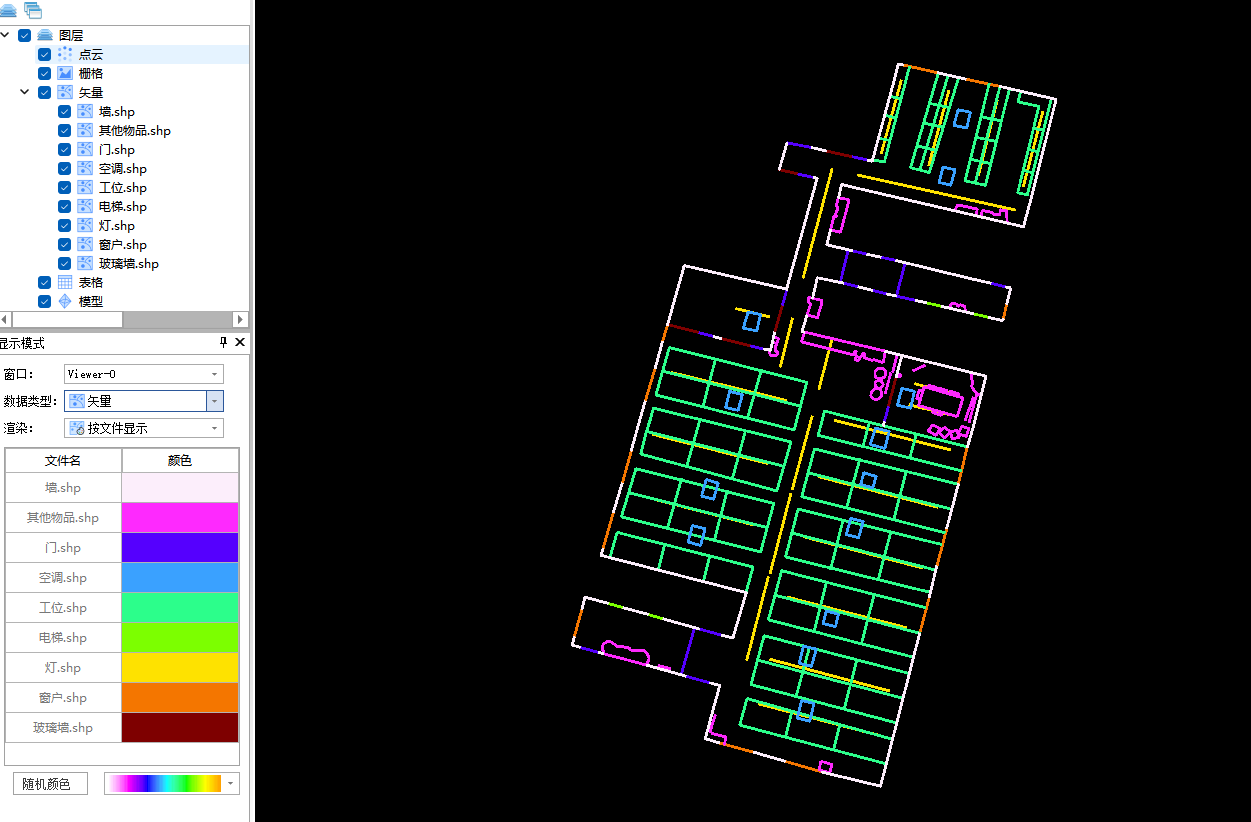1251x822 pixels.
Task: Click the shapefile icon next to 灯.shp
Action: coord(85,225)
